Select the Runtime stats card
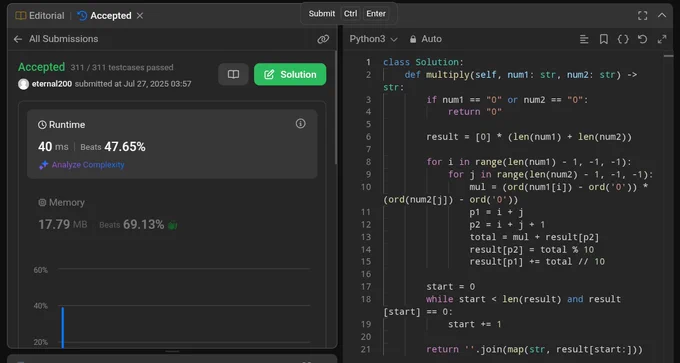Image resolution: width=680 pixels, height=363 pixels. coord(172,144)
